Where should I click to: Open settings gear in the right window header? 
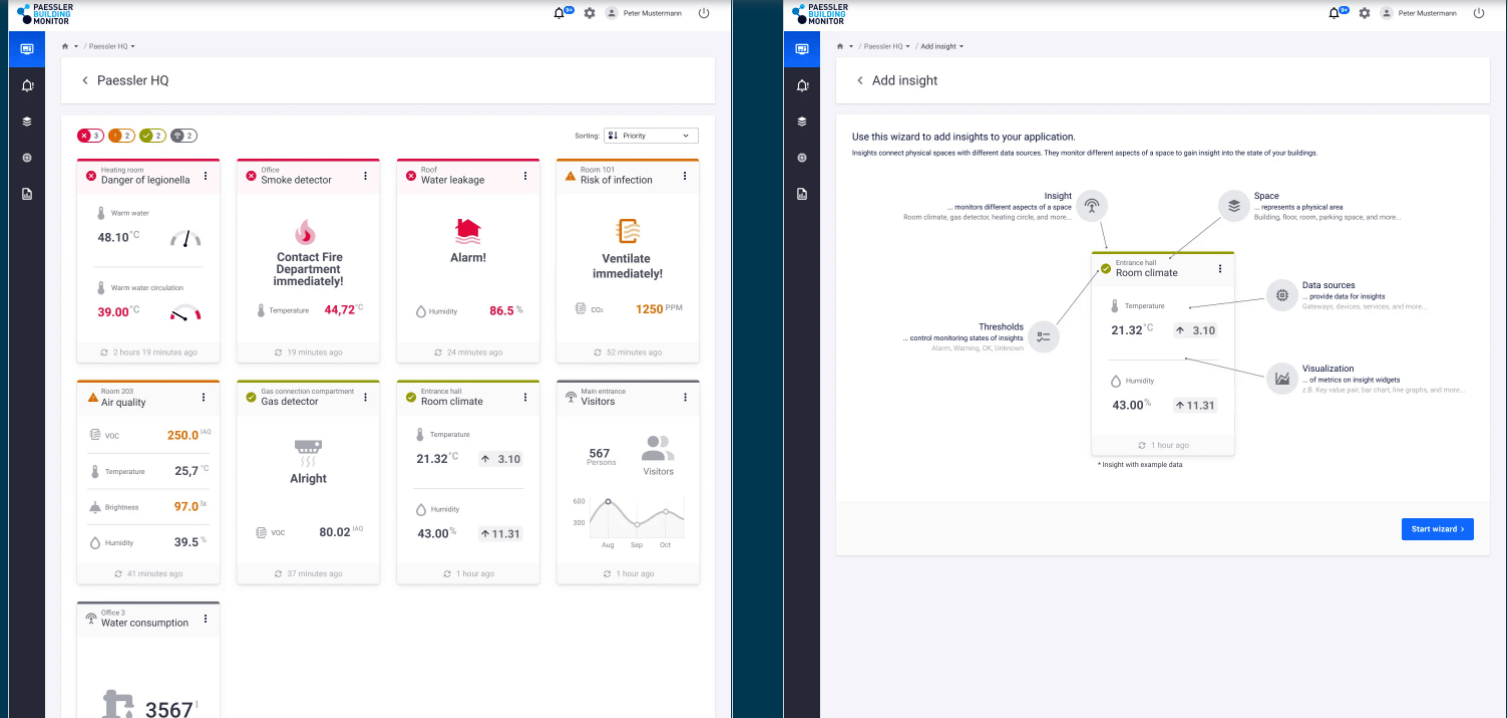(x=1364, y=13)
